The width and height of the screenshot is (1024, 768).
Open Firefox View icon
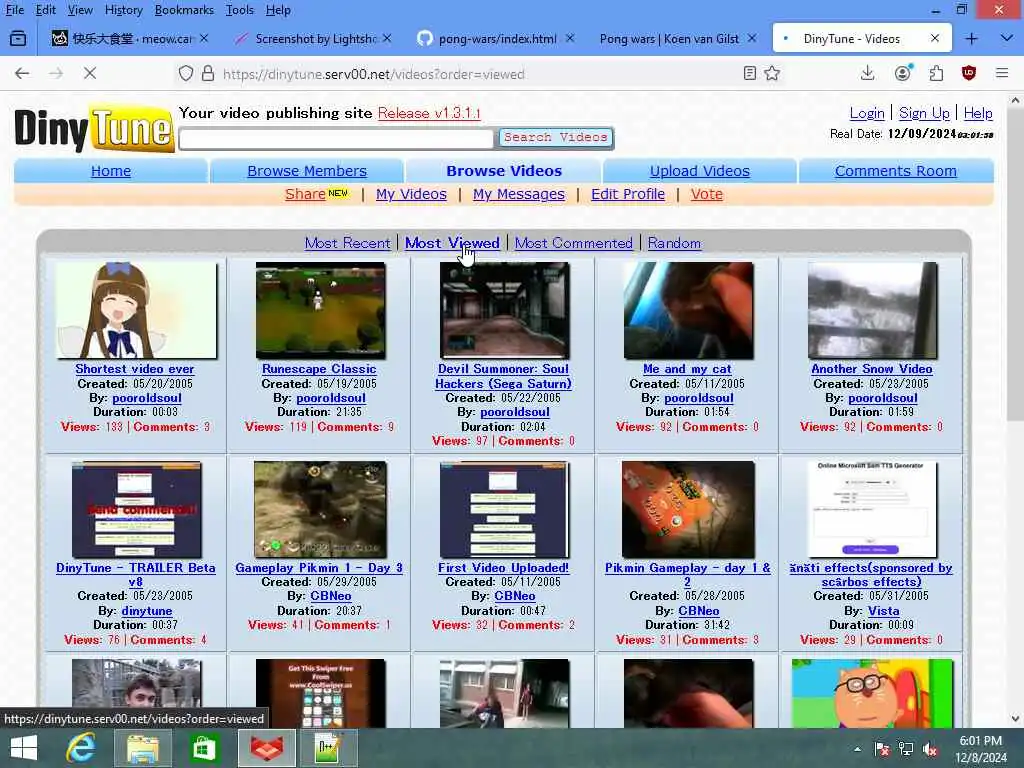click(18, 39)
